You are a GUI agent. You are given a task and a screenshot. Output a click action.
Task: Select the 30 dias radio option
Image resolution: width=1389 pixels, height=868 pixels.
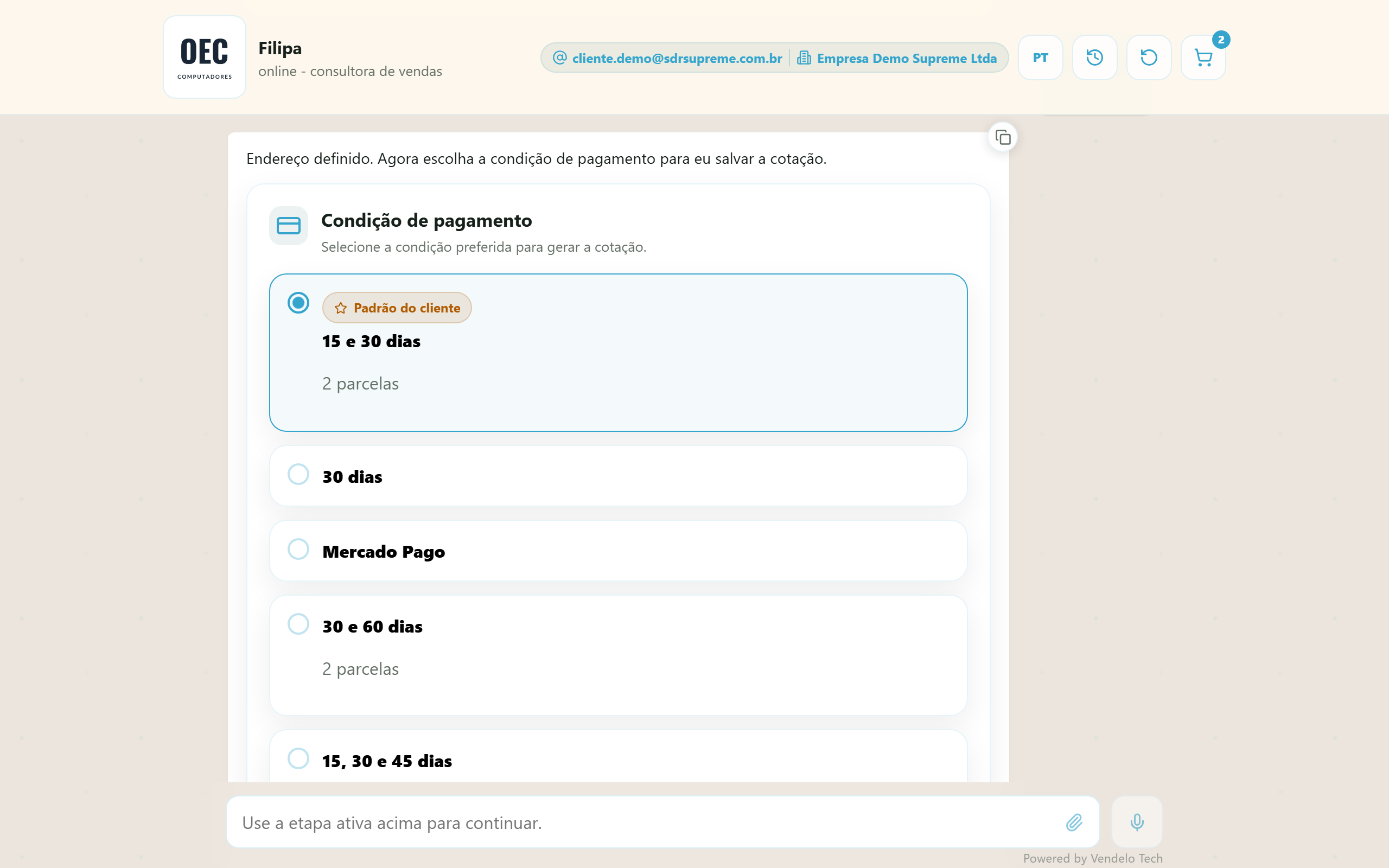pyautogui.click(x=298, y=474)
